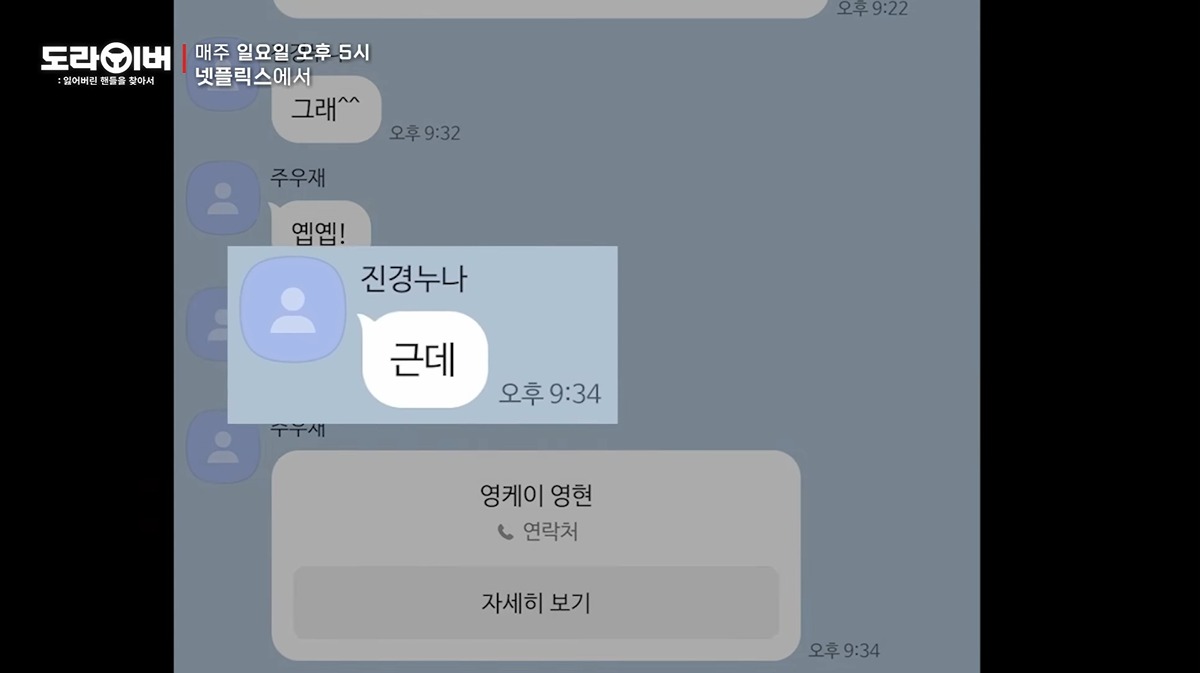Screen dimensions: 1200x673
Task: Click the 넷플릭스에서 broadcast caption text
Action: 253,76
